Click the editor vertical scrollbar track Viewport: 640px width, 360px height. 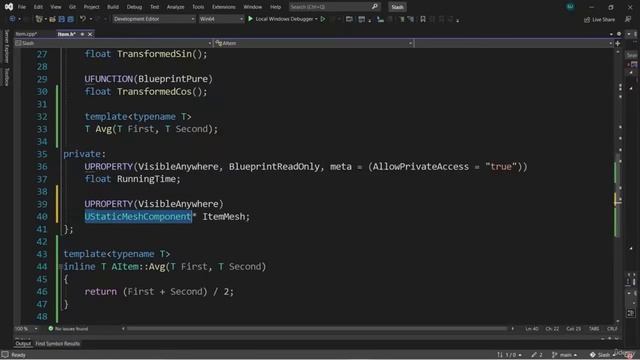tap(618, 186)
